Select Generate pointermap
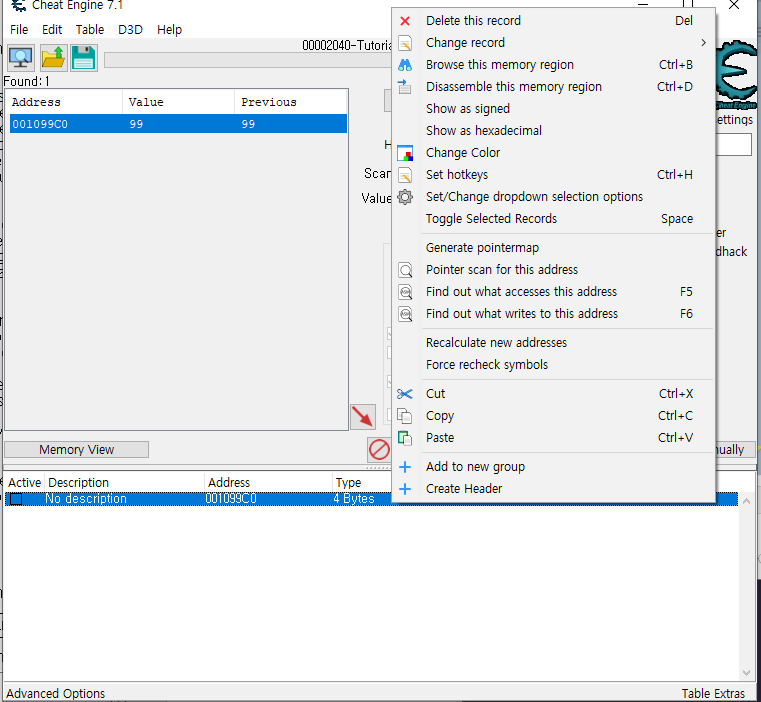The image size is (761, 702). coord(553,248)
